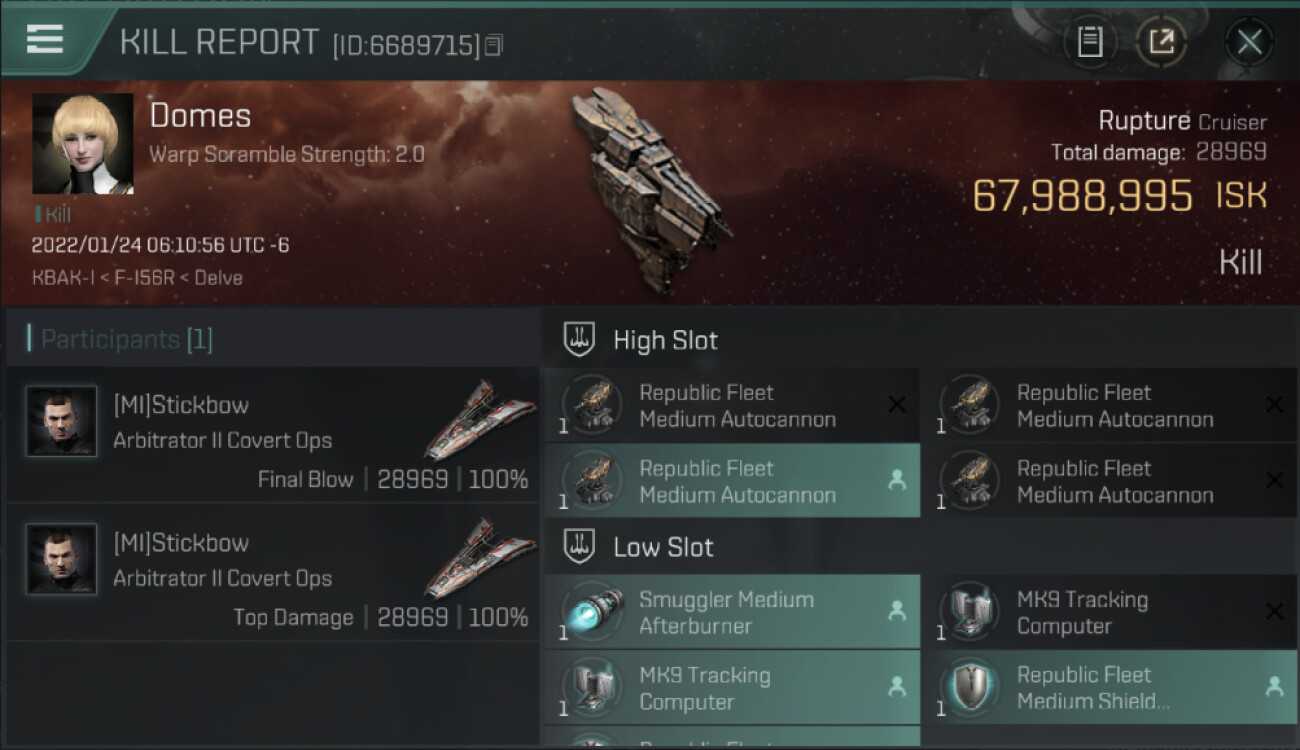Click the 67,988,995 ISK value
The image size is (1300, 750).
(x=1082, y=196)
